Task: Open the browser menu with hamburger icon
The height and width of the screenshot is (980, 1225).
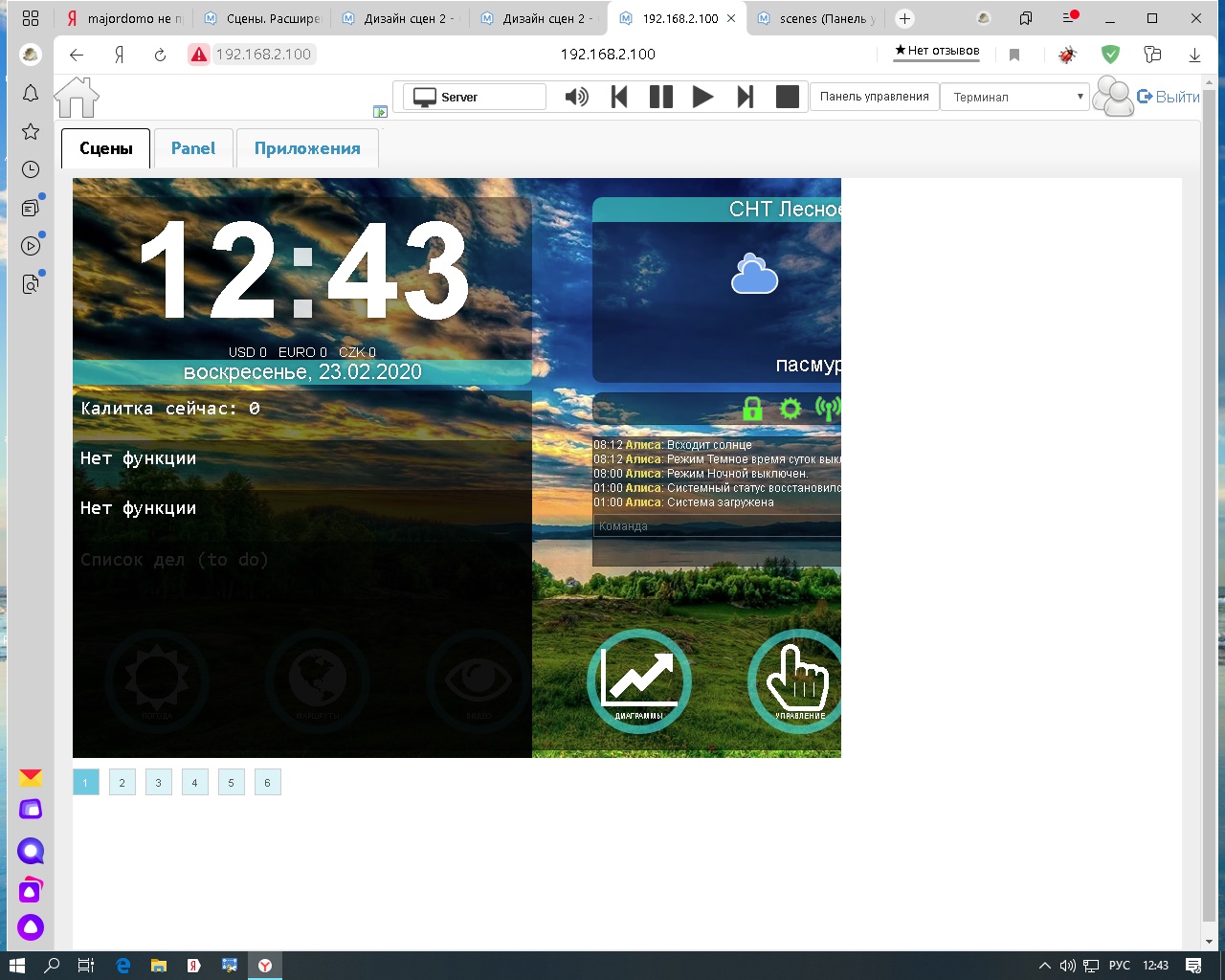Action: 1069,18
